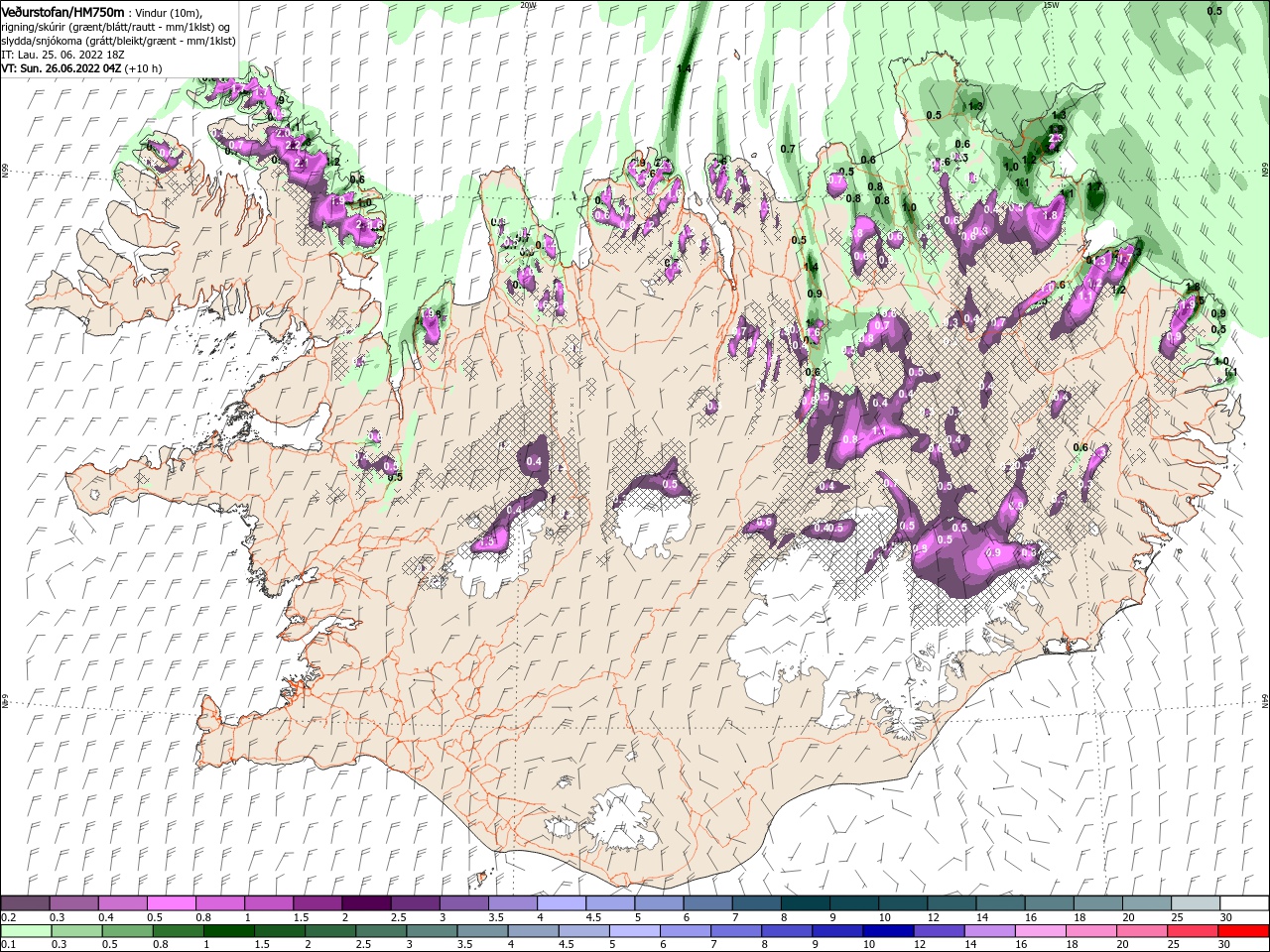Click the slydda/snjókoma legend description line
Screen dimensions: 1270x952
point(118,41)
